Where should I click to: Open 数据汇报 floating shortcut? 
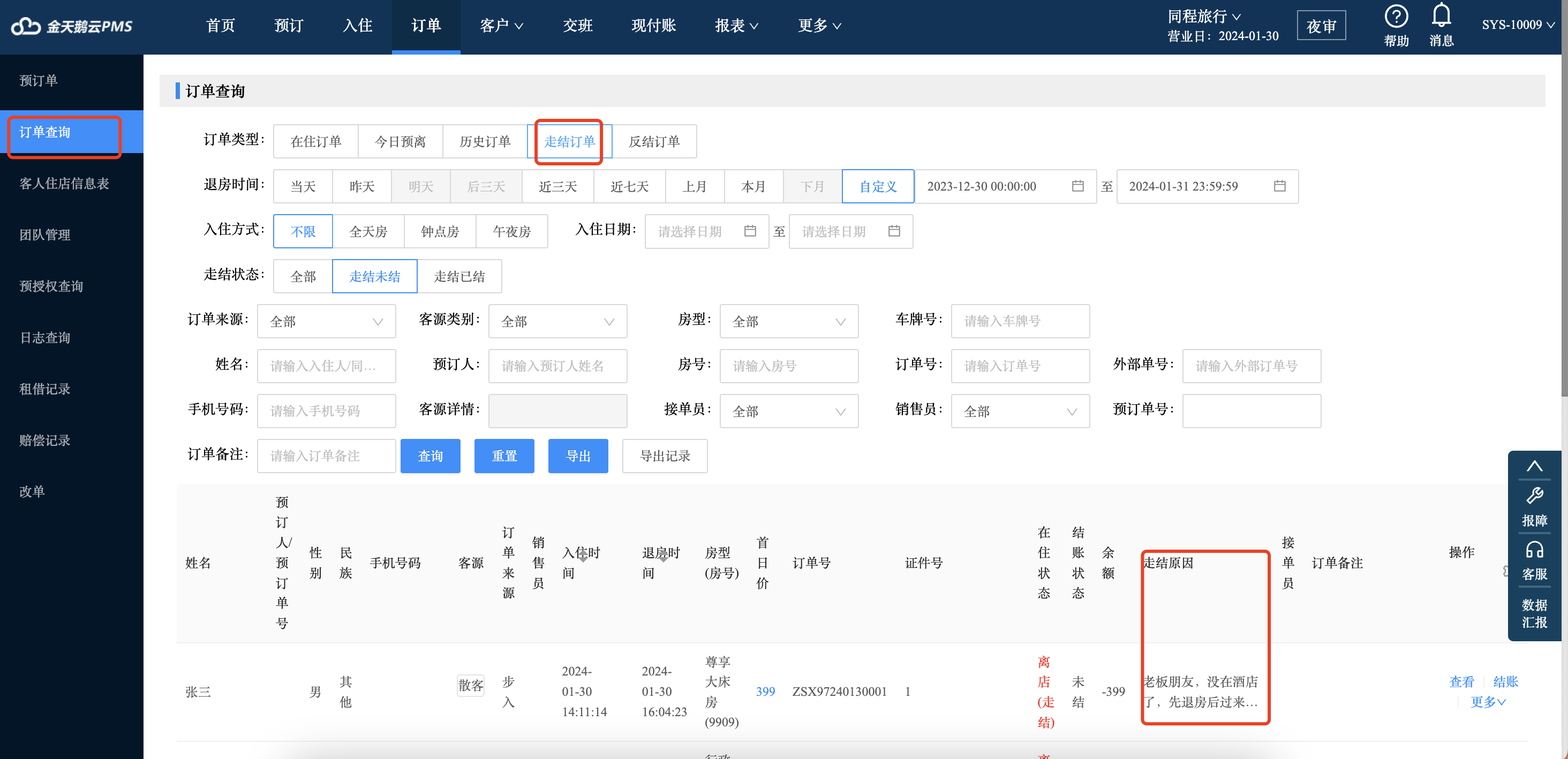1534,613
